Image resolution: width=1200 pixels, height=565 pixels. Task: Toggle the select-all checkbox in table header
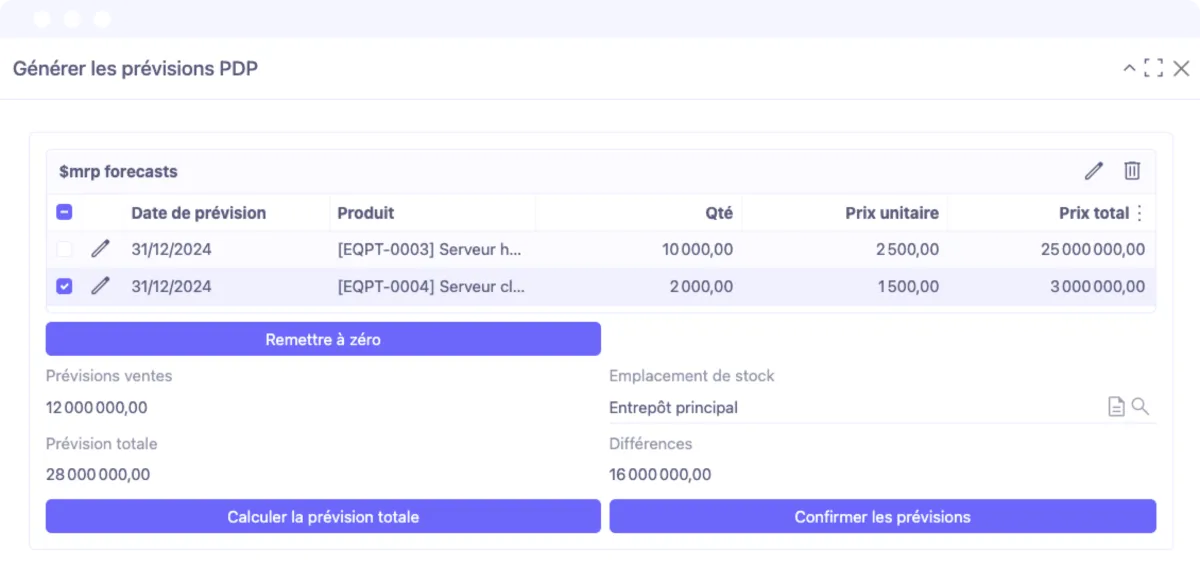point(64,212)
